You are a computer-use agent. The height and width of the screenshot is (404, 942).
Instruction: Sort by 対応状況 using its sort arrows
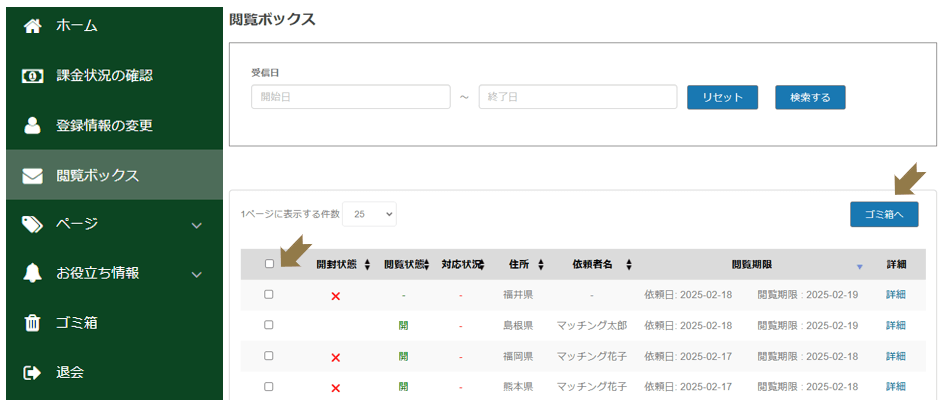click(481, 265)
